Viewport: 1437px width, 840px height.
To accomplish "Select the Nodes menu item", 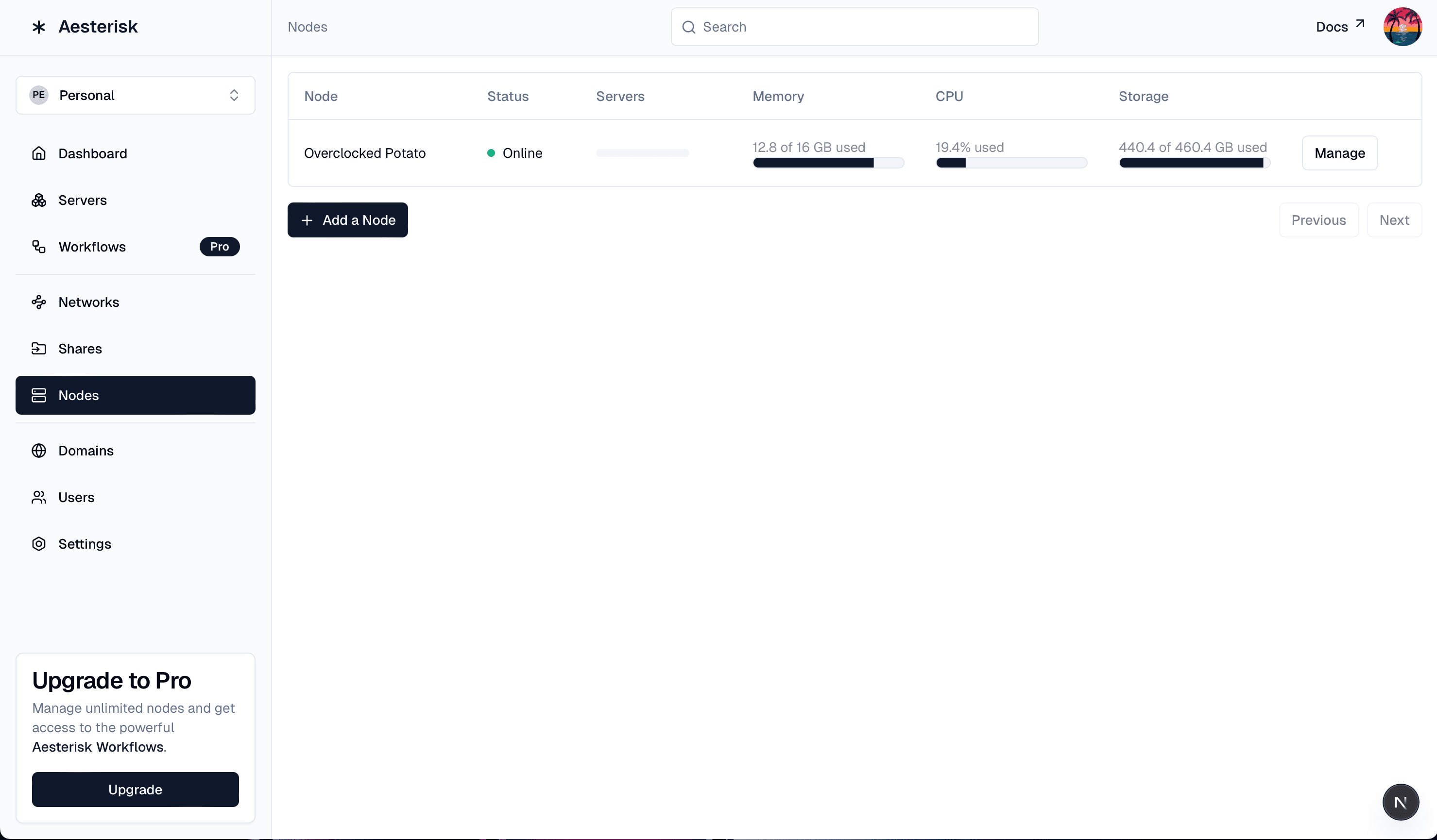I will (x=135, y=396).
